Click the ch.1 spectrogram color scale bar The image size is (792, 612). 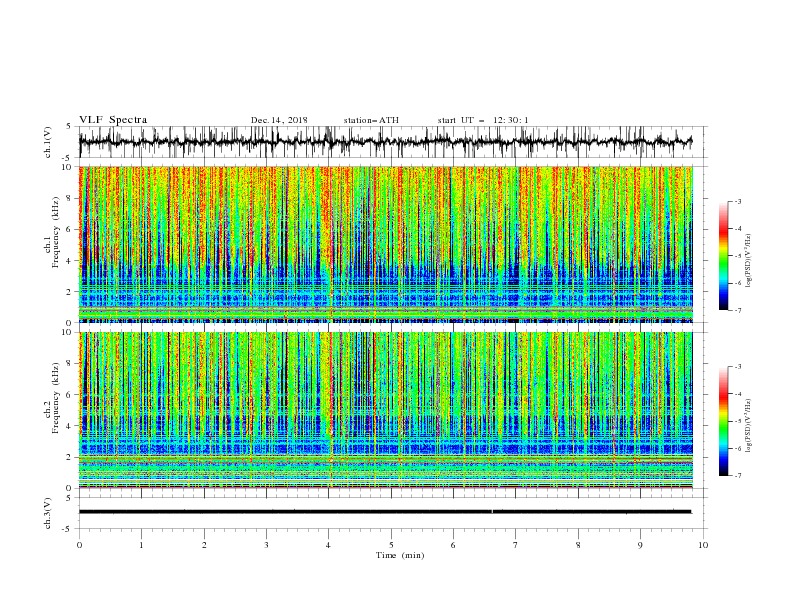tap(723, 256)
